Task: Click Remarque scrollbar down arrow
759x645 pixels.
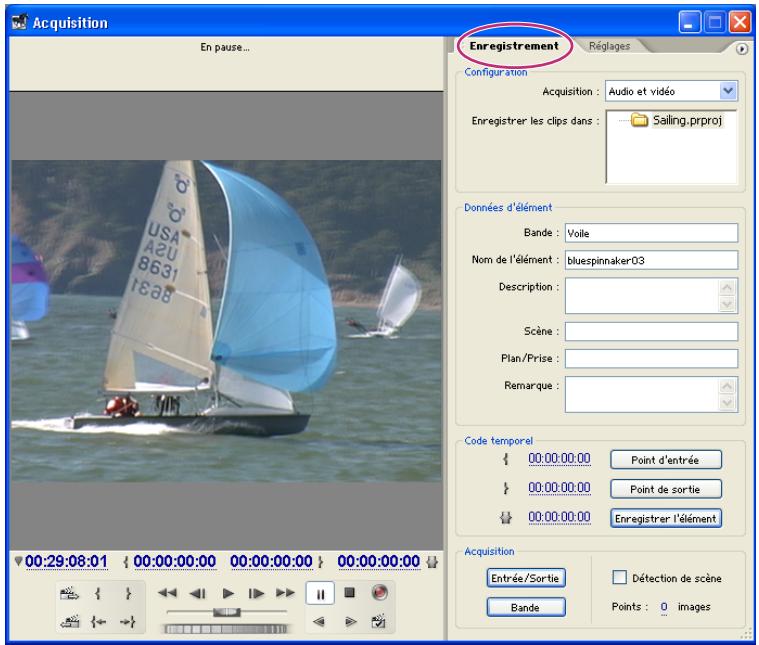Action: tap(727, 403)
